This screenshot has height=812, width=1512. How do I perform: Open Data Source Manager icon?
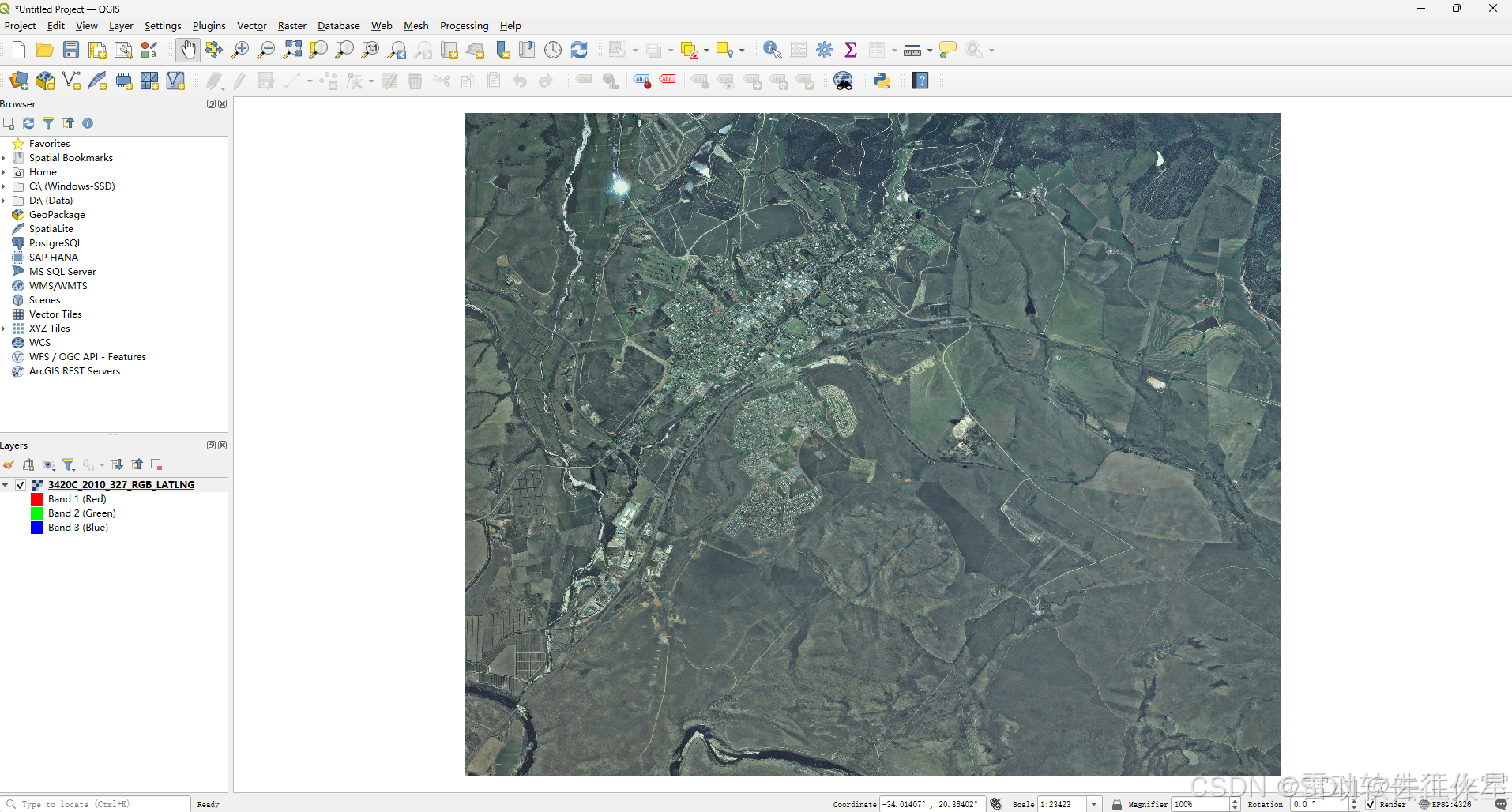tap(19, 81)
